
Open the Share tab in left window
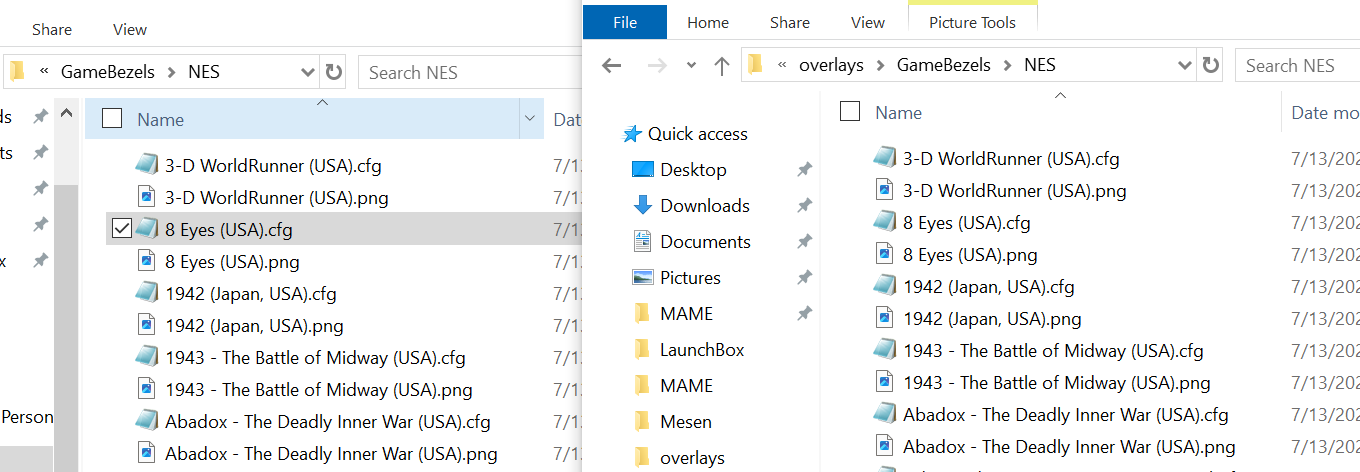[x=52, y=29]
